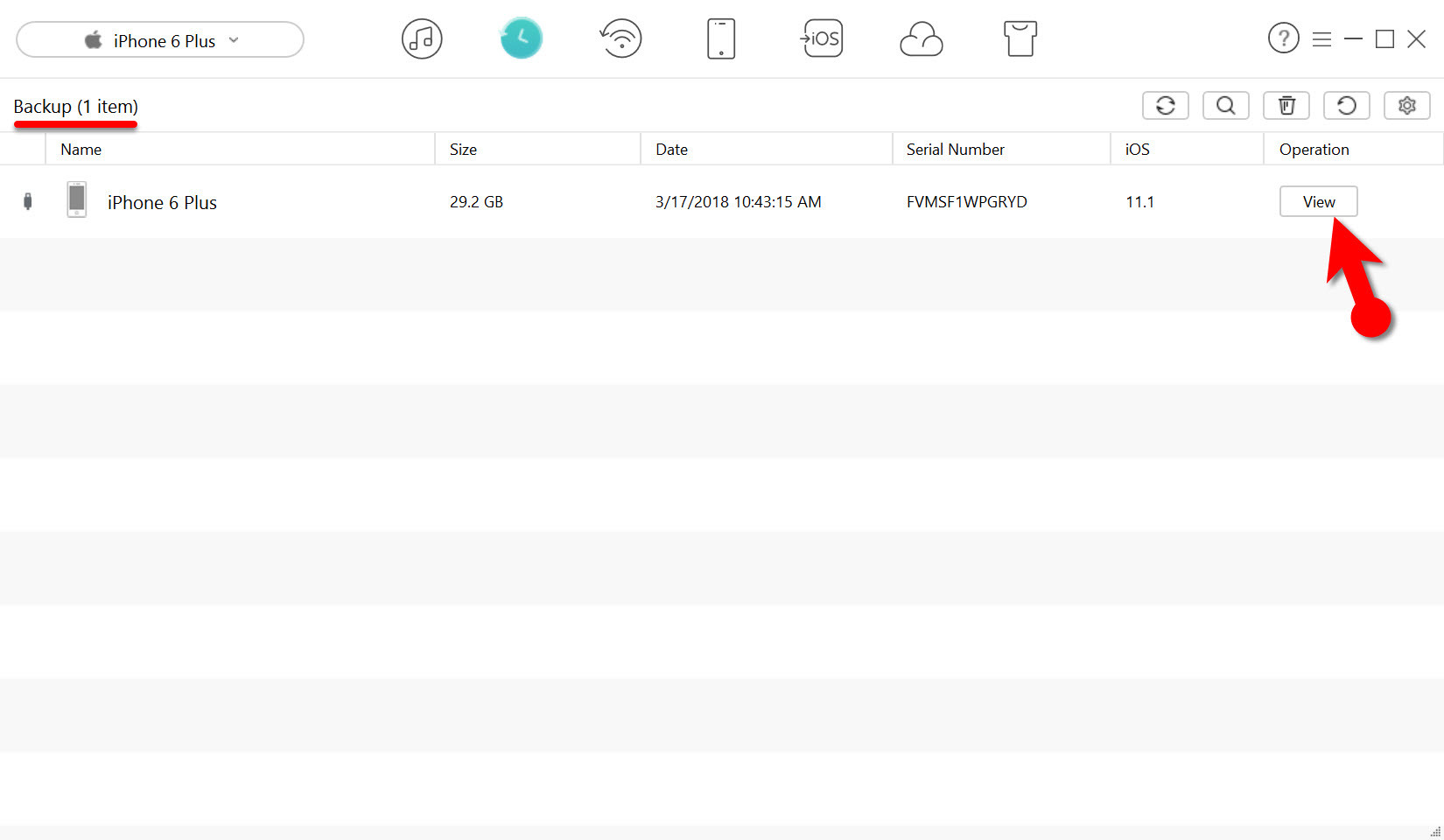Refresh the backup list
Image resolution: width=1444 pixels, height=840 pixels.
click(x=1166, y=106)
